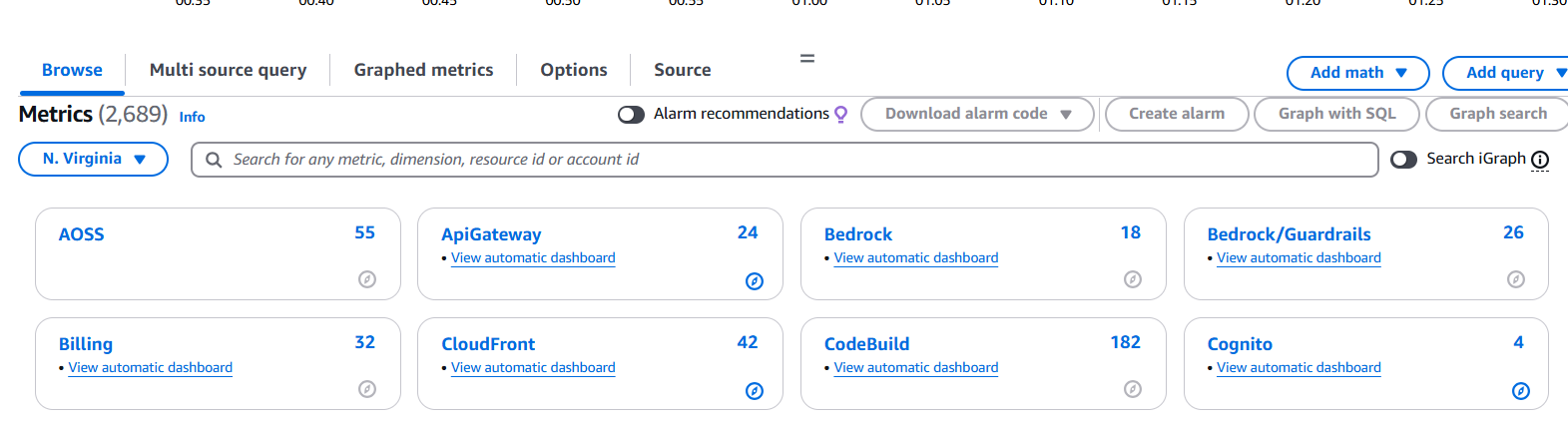Click the alarm recommendations lightbulb icon
1568x422 pixels.
[841, 115]
